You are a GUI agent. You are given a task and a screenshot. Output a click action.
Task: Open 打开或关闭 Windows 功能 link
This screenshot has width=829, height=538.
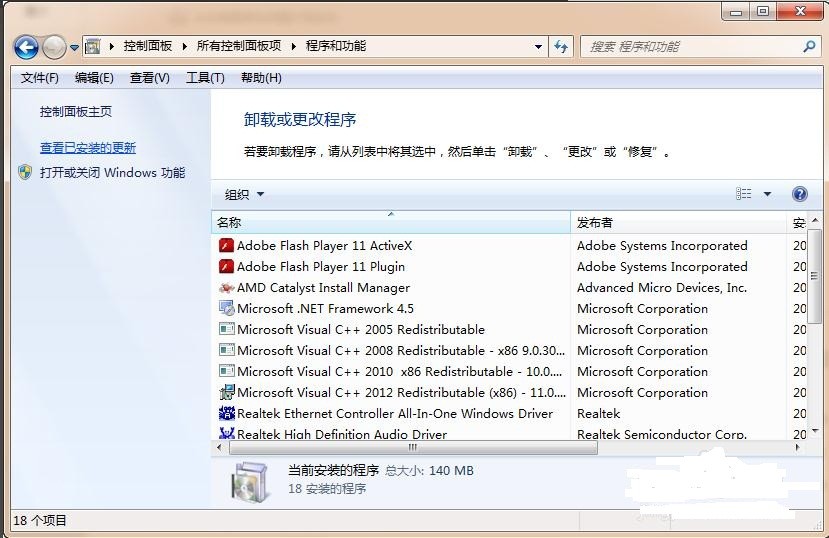tap(112, 173)
